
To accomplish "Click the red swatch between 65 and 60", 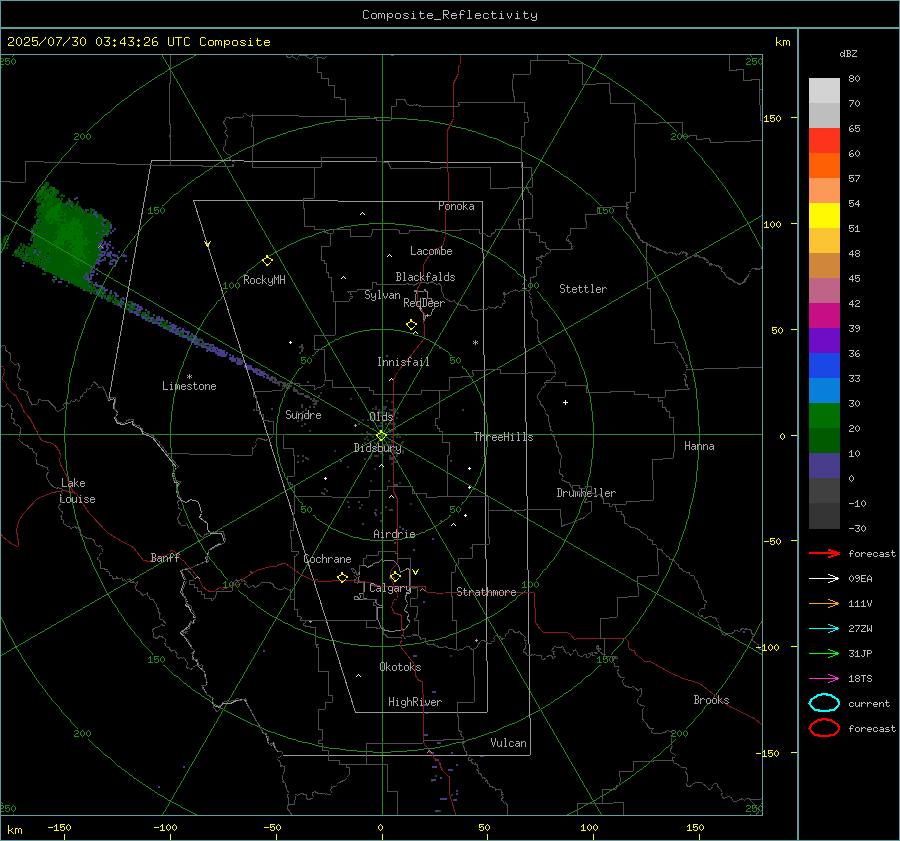I will 824,141.
